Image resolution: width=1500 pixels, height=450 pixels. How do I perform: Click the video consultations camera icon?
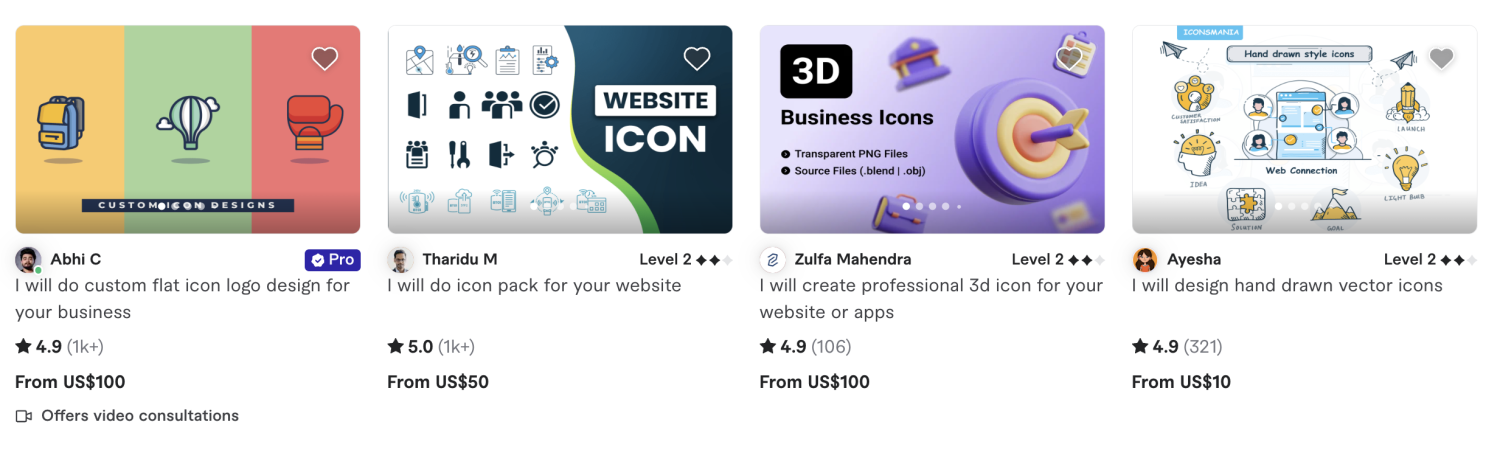pos(24,416)
